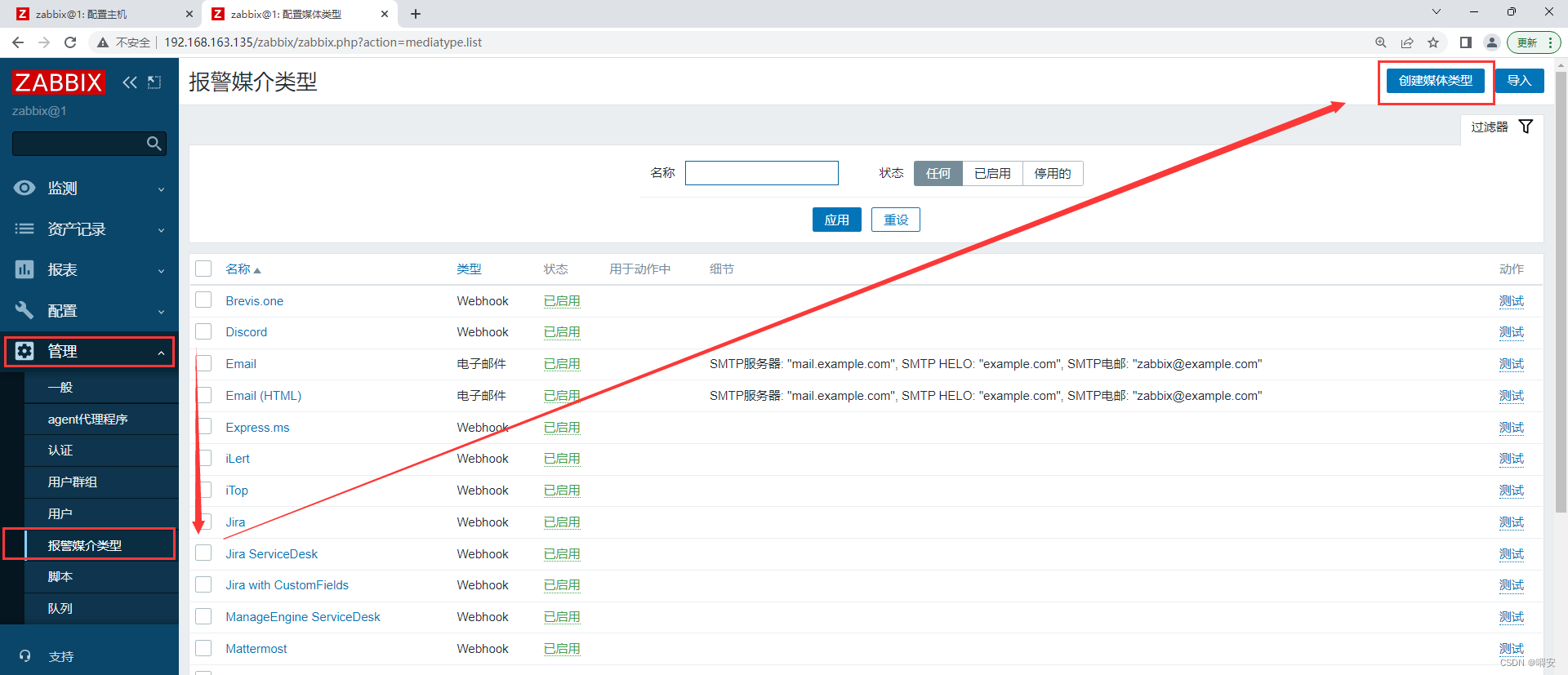1568x675 pixels.
Task: Click the 管理 gear icon
Action: (24, 351)
